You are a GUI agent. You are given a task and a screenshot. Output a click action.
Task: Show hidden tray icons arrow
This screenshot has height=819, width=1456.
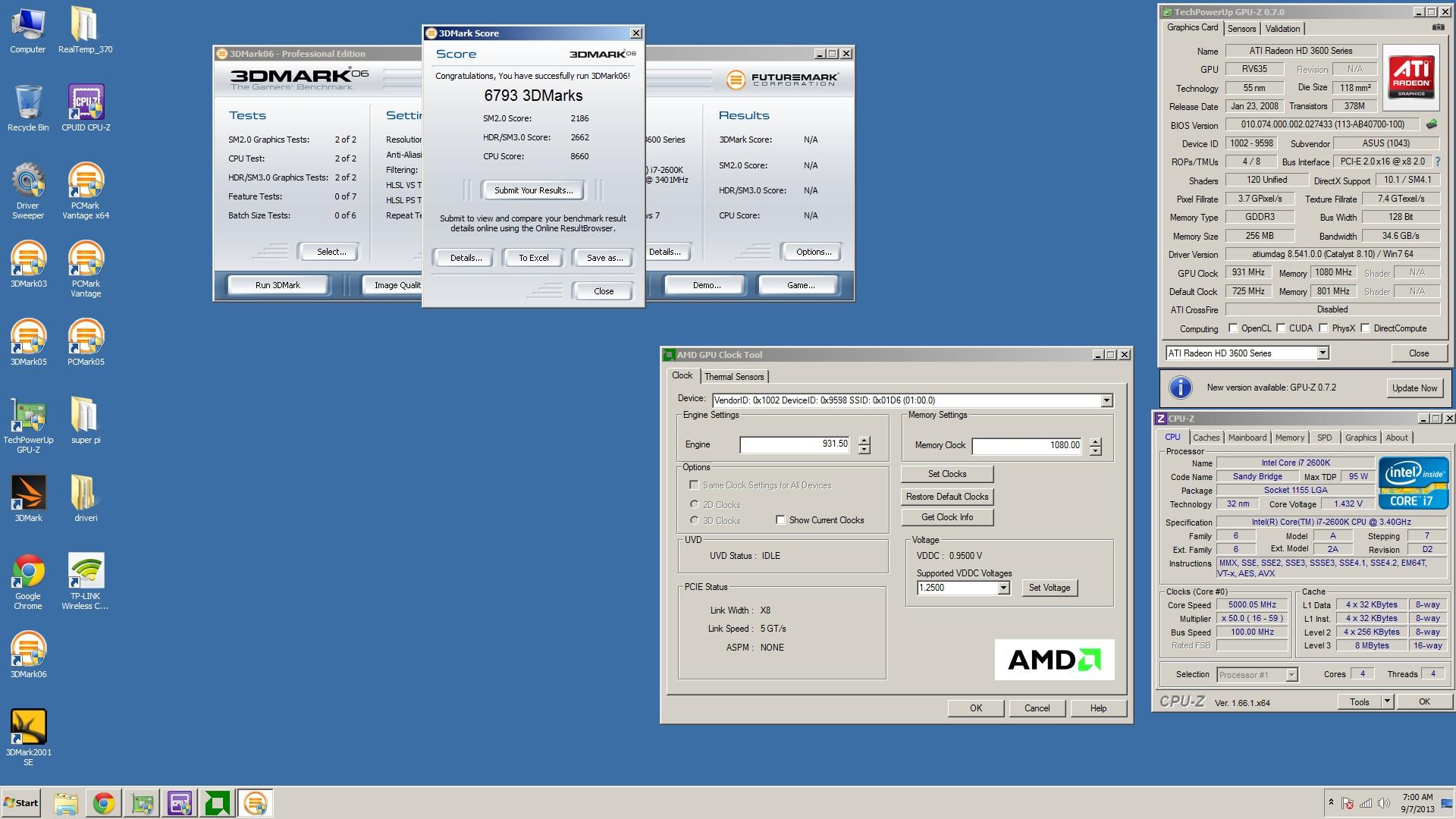pos(1331,802)
